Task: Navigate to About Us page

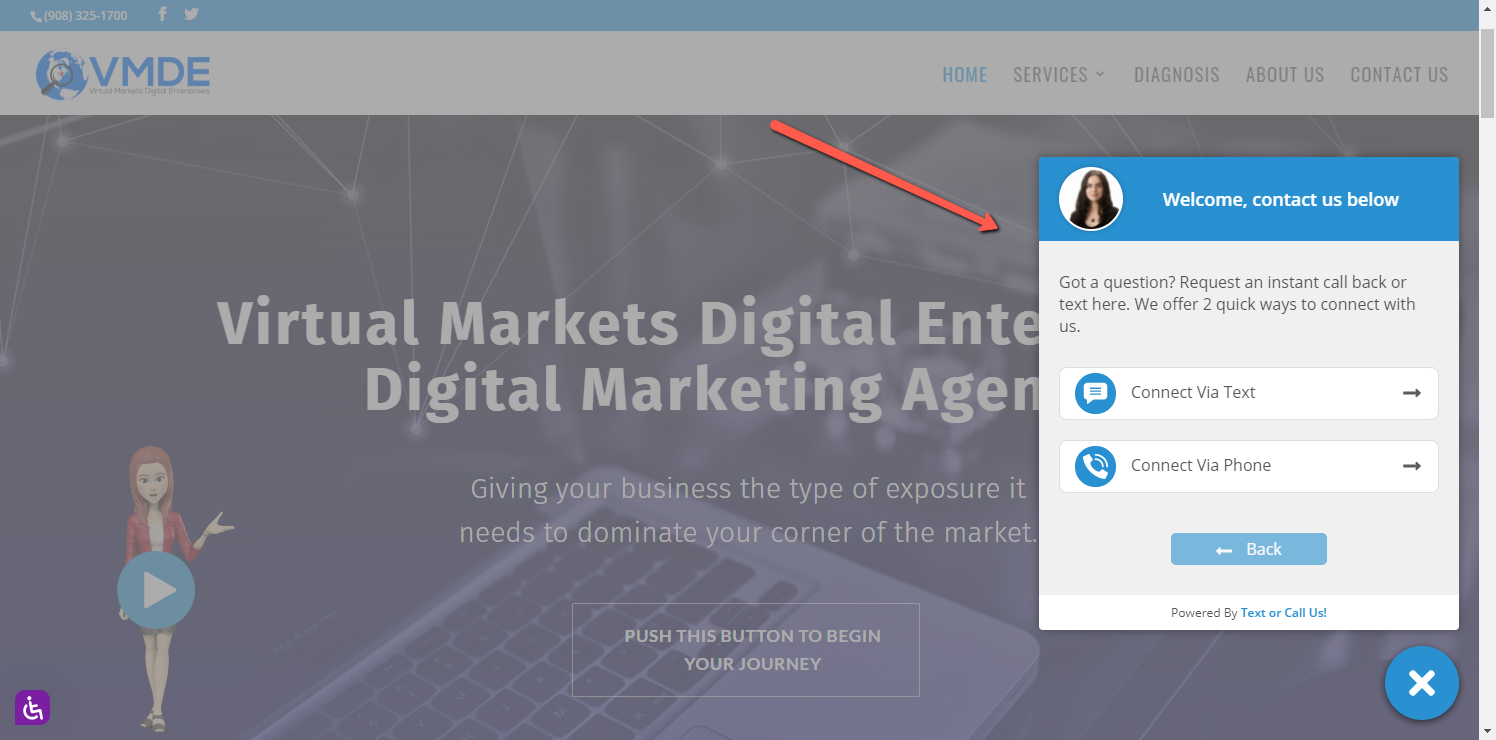Action: [x=1285, y=75]
